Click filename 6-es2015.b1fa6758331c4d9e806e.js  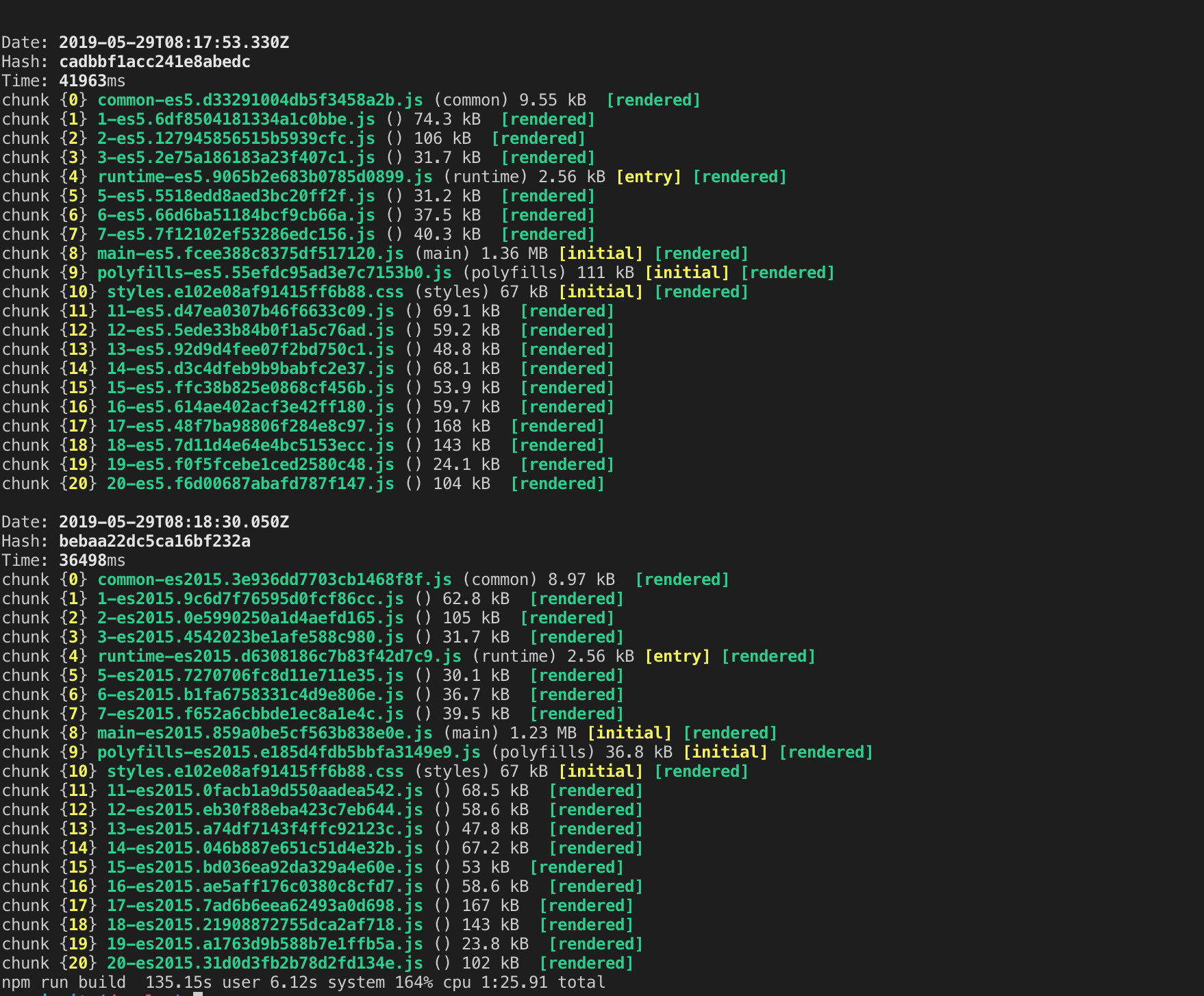251,695
